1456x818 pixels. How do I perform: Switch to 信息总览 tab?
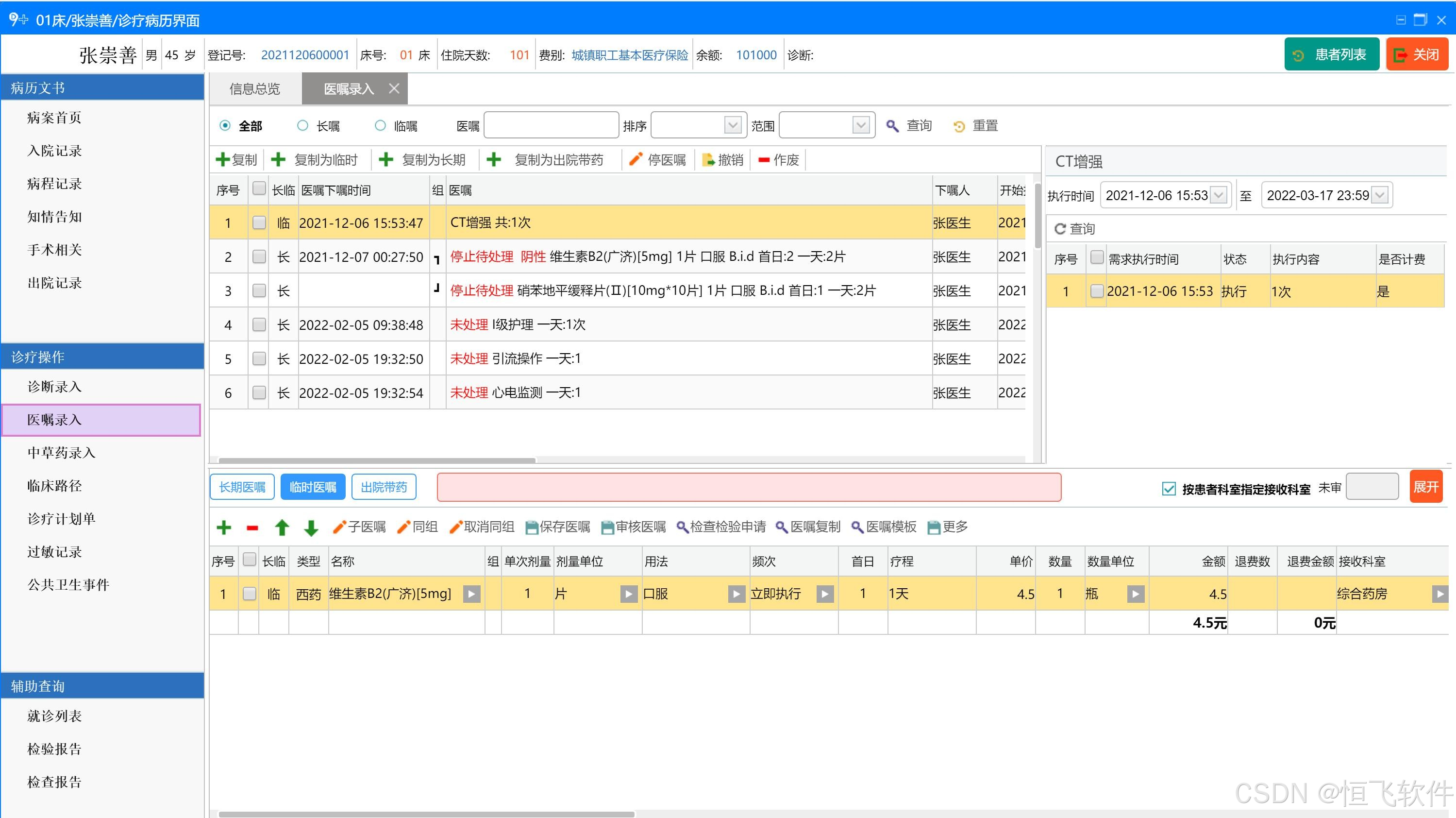[x=254, y=89]
